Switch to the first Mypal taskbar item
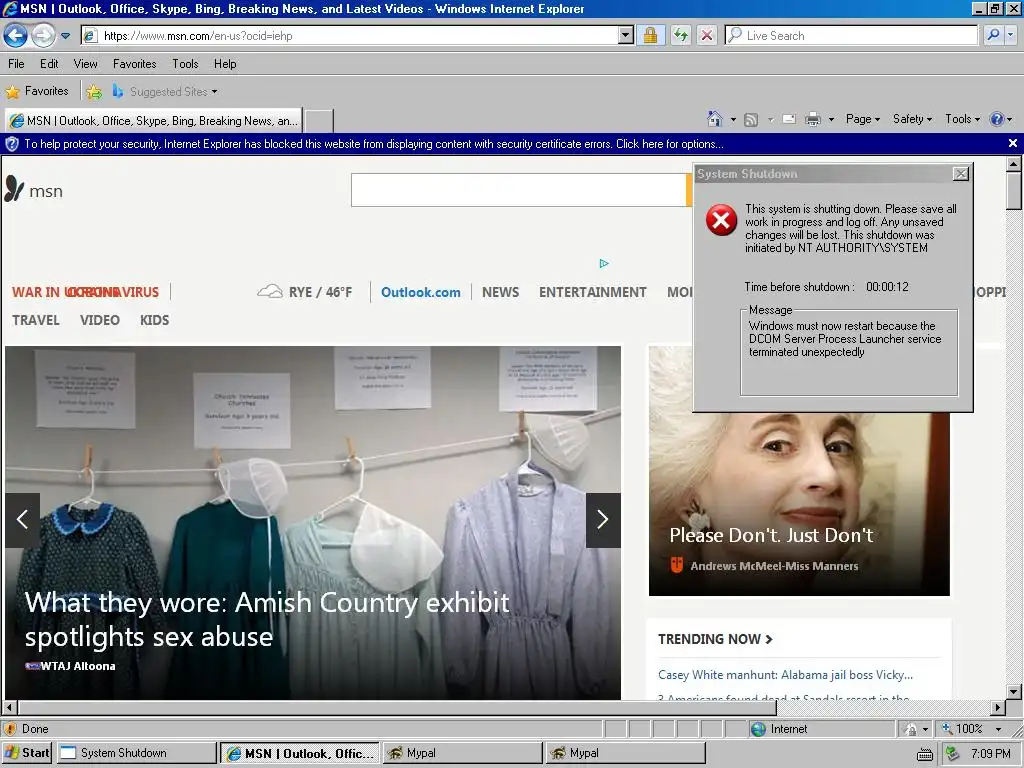This screenshot has height=768, width=1024. [462, 753]
